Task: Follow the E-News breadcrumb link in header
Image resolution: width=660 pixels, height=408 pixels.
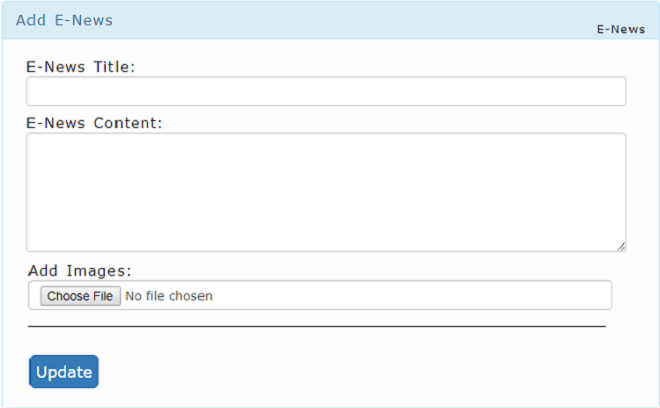Action: click(x=621, y=29)
